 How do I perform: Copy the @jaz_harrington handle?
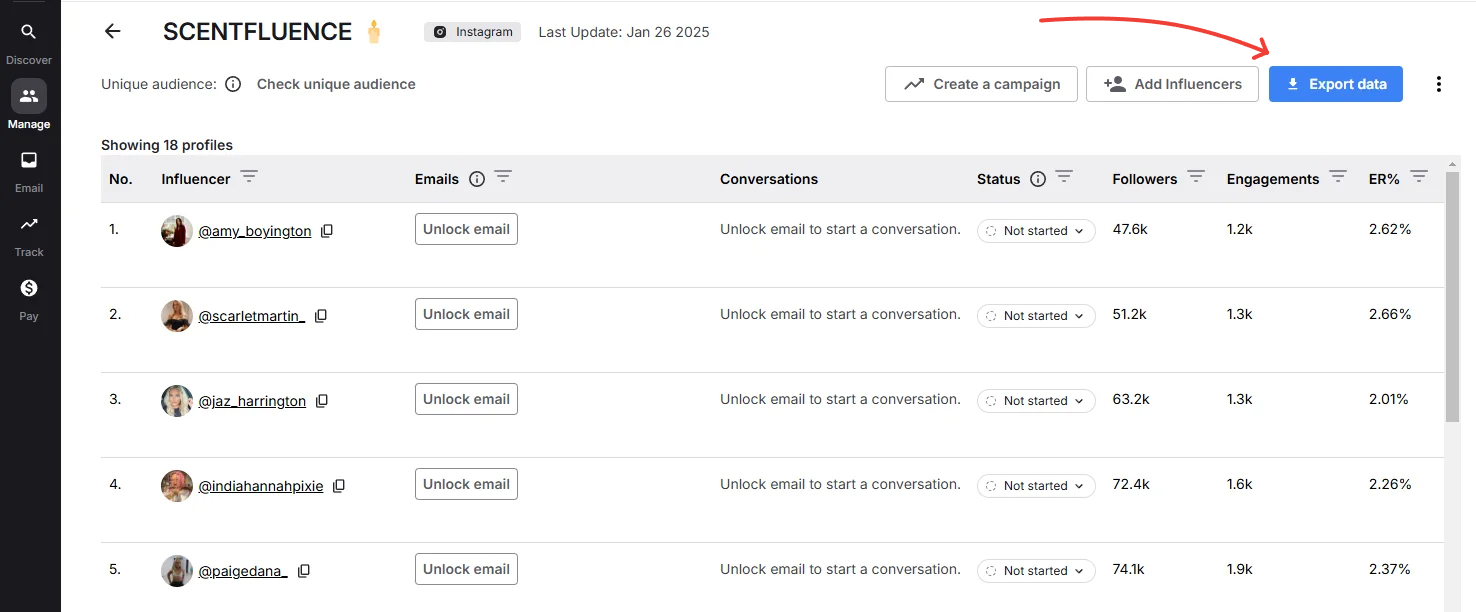[322, 401]
